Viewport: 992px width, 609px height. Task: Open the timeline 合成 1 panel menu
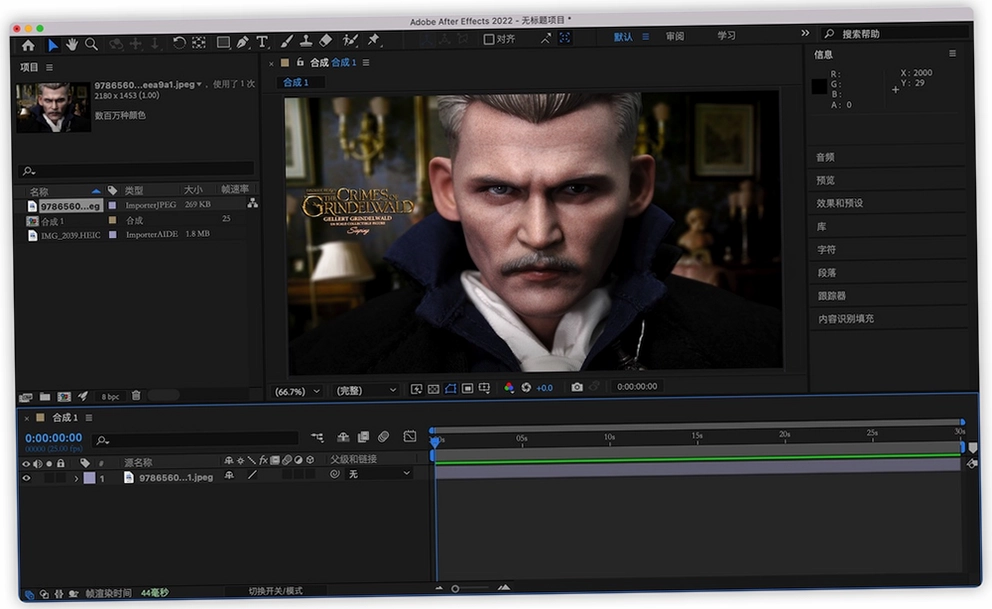pos(89,417)
